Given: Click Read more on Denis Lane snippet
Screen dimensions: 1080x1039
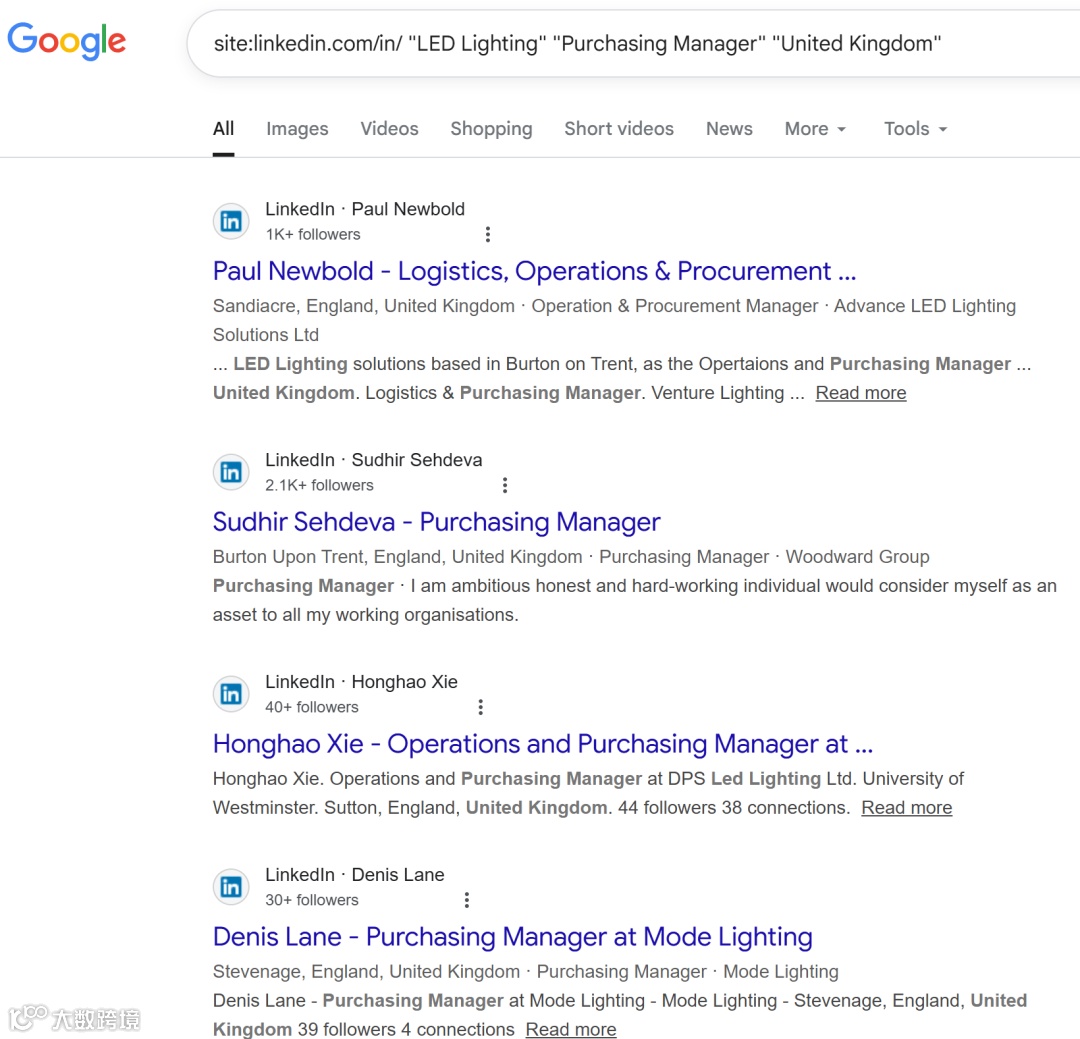Looking at the screenshot, I should point(570,1029).
